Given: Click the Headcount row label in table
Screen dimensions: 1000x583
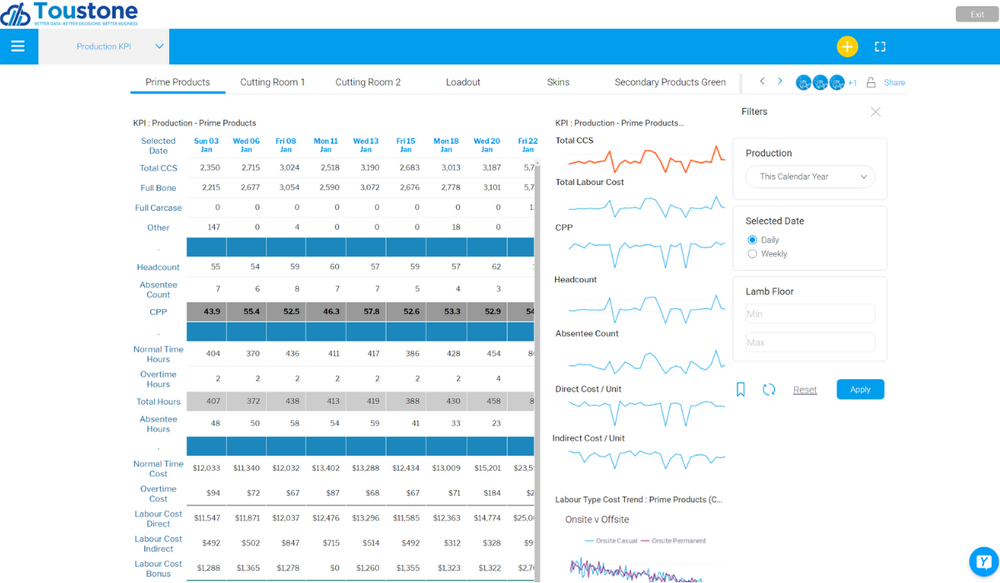Looking at the screenshot, I should [158, 267].
